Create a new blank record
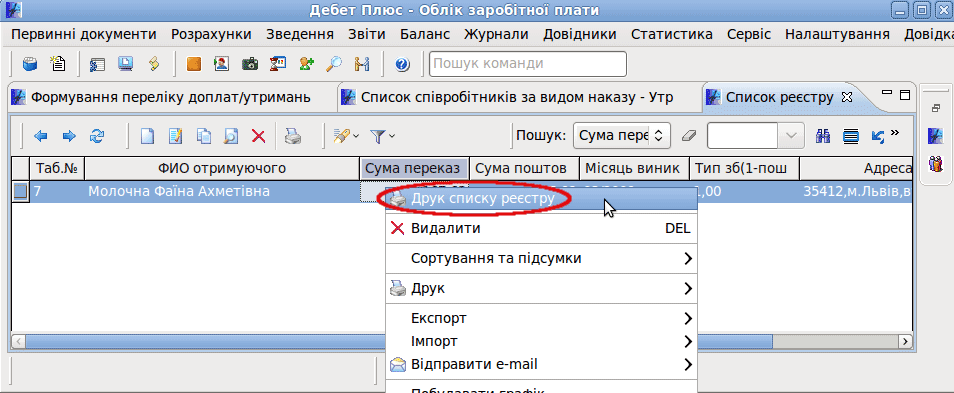 pyautogui.click(x=147, y=137)
